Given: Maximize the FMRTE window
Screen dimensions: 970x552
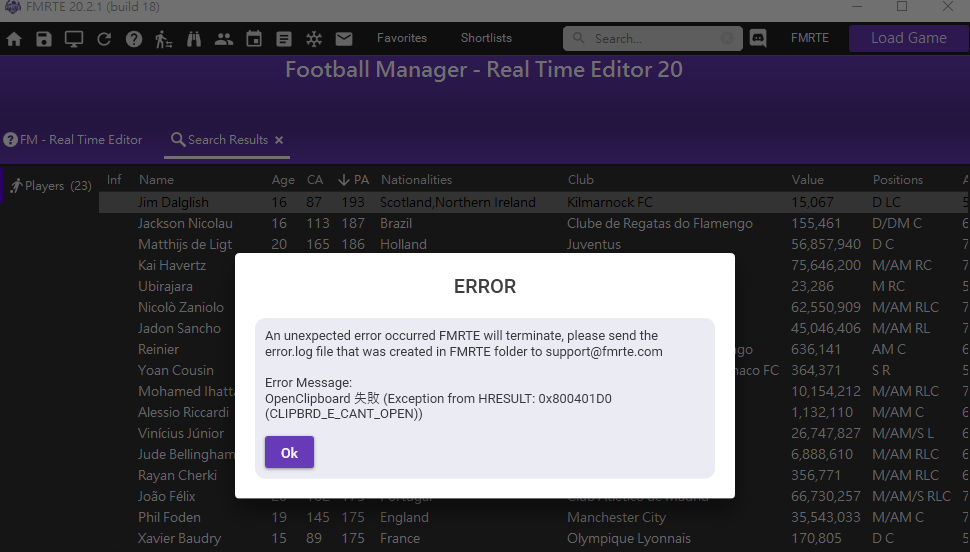Looking at the screenshot, I should (902, 6).
